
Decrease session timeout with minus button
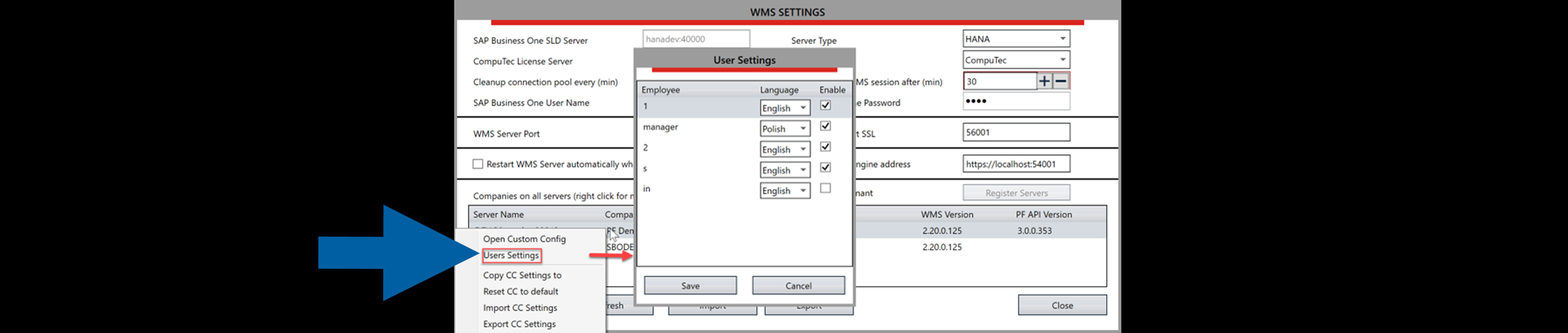coord(1061,81)
